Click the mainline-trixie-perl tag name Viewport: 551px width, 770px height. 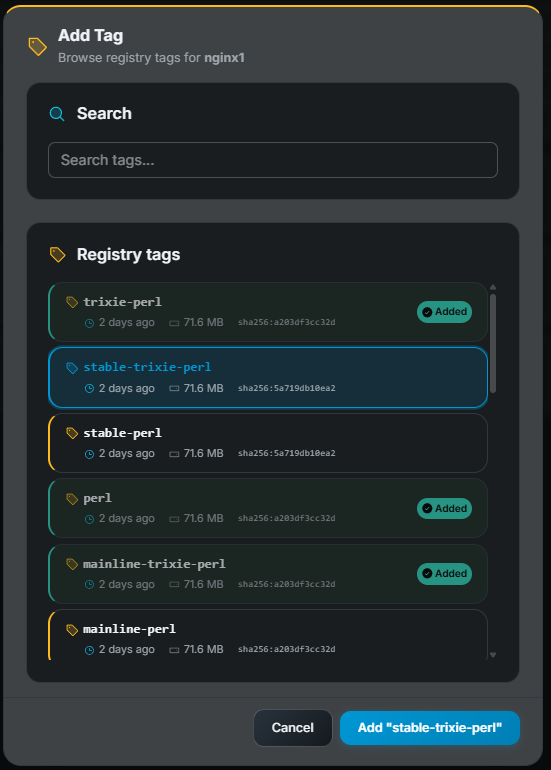154,564
